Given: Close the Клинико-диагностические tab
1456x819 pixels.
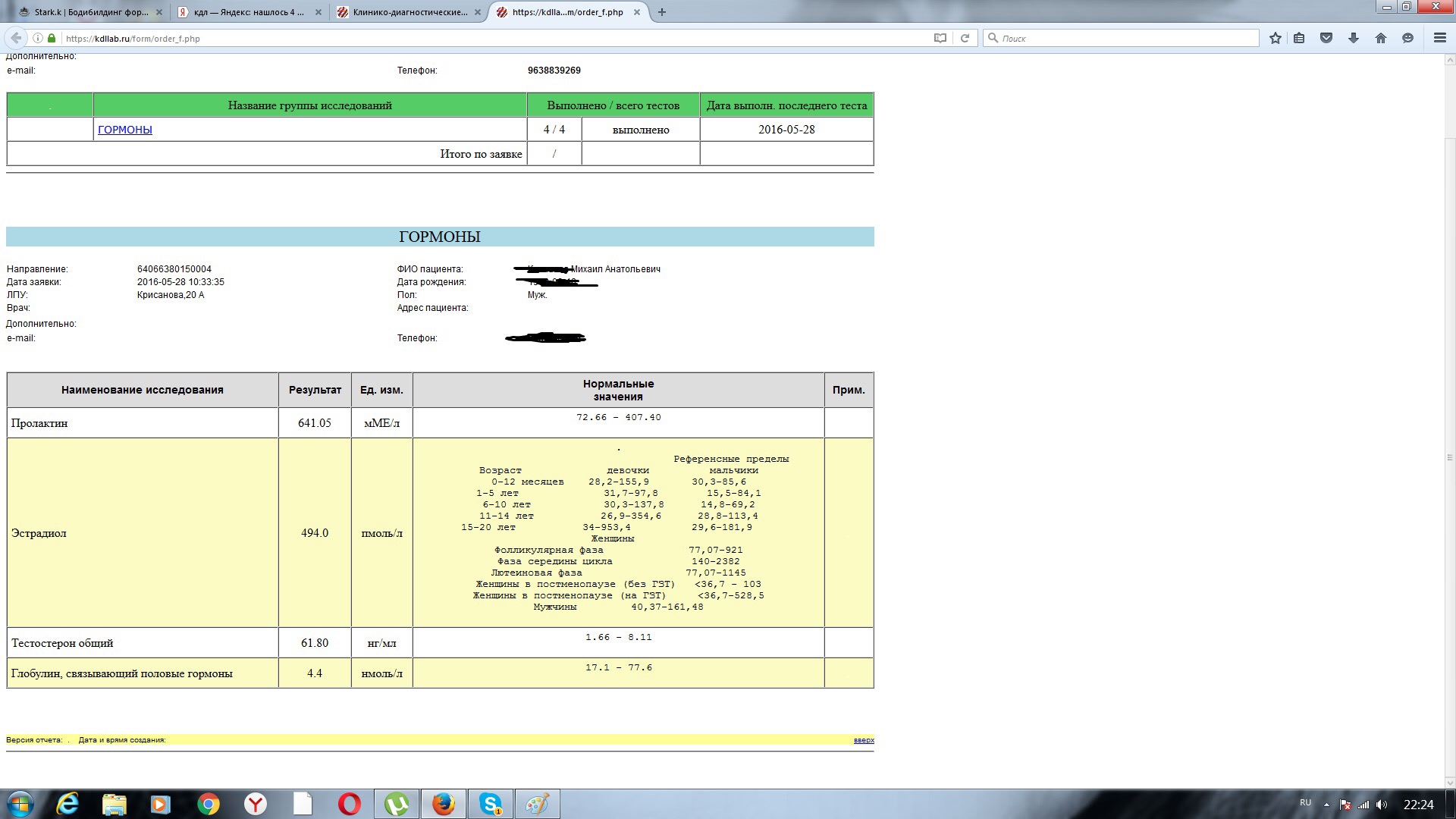Looking at the screenshot, I should pyautogui.click(x=477, y=12).
